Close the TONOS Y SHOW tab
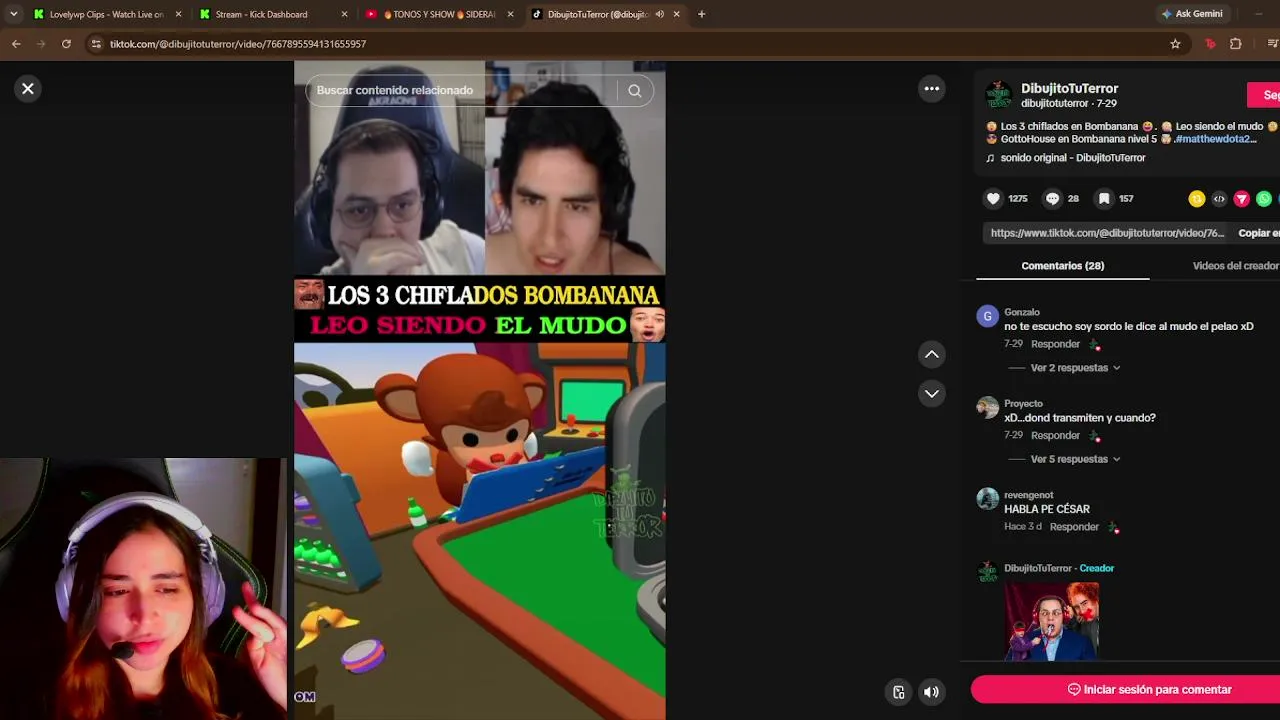 tap(511, 14)
